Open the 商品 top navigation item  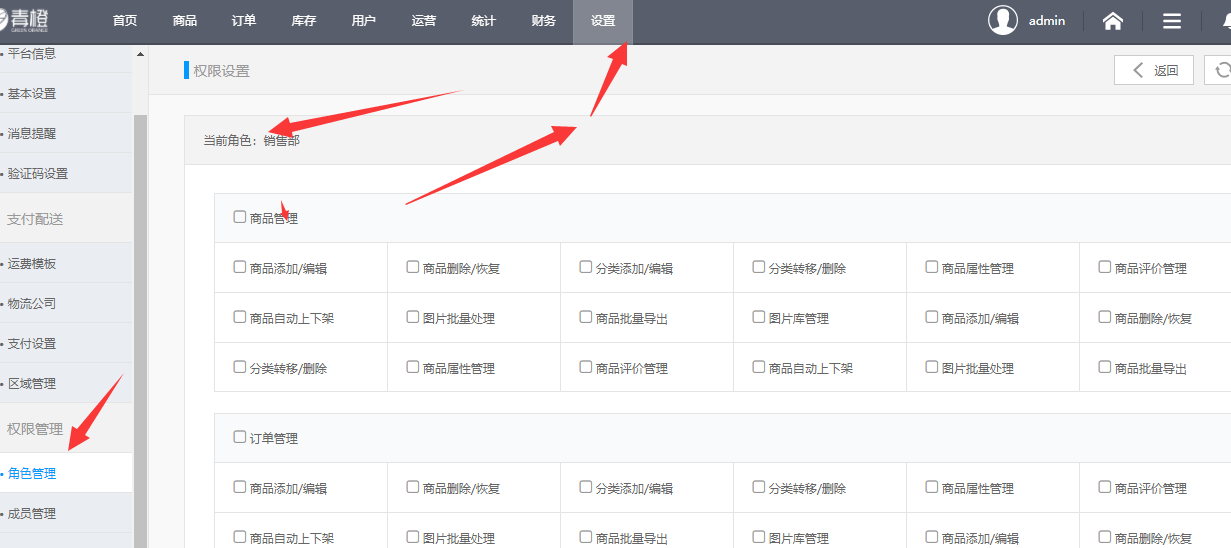pos(185,21)
